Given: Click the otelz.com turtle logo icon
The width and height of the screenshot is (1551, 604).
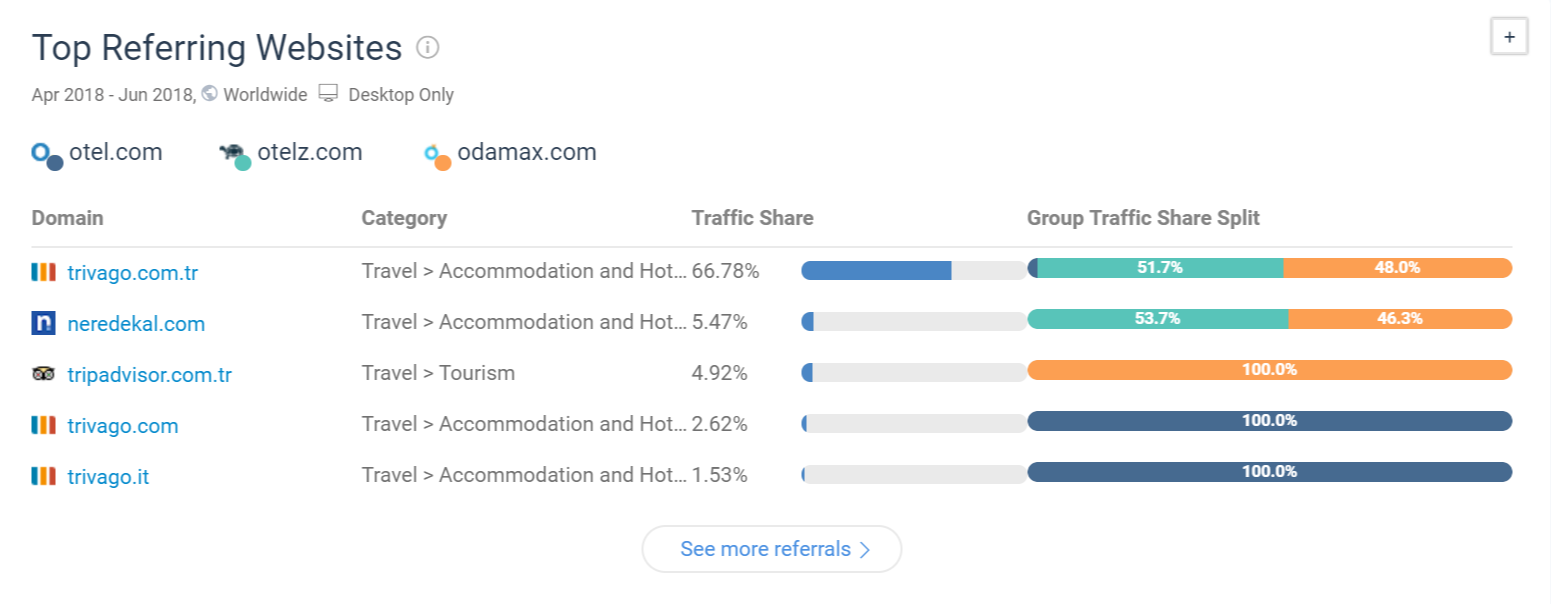Looking at the screenshot, I should (x=234, y=155).
